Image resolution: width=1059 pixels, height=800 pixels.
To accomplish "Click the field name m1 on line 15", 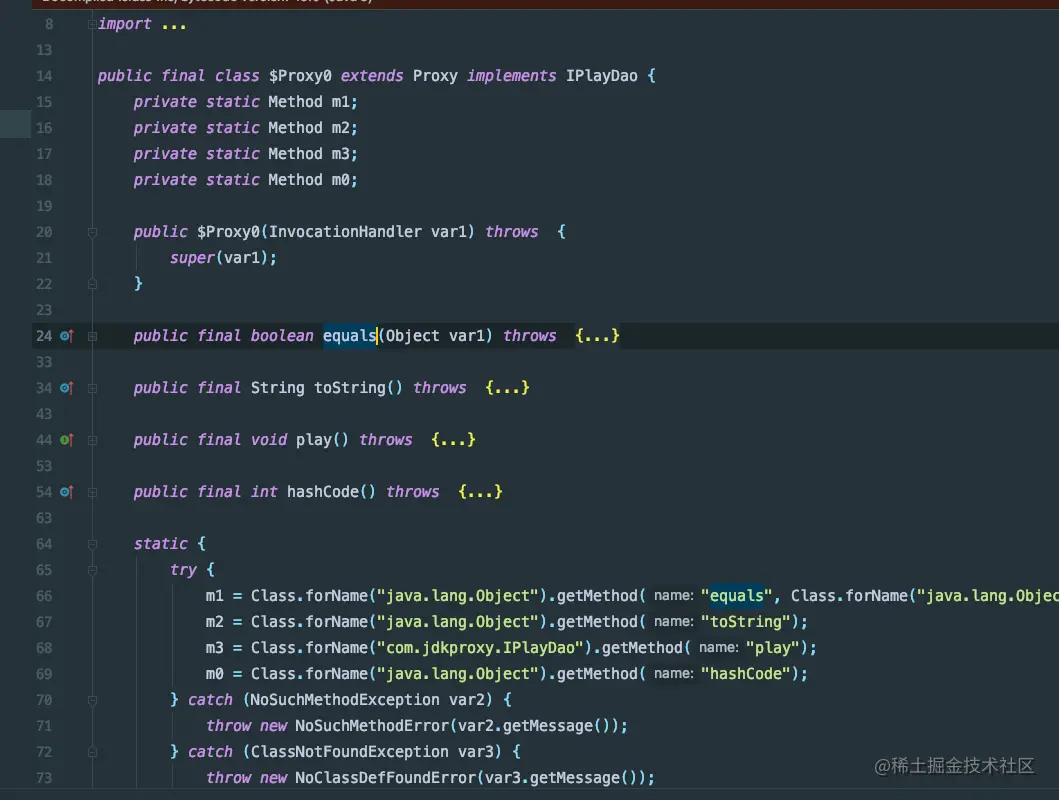I will click(340, 102).
